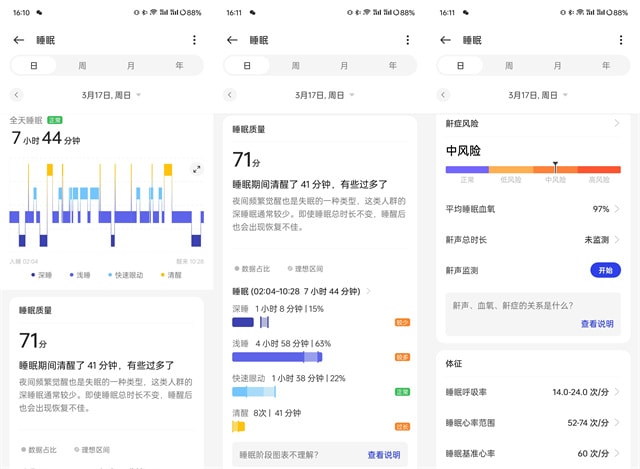The image size is (640, 469).
Task: Expand 鼾症风险 details chevron
Action: pyautogui.click(x=617, y=123)
